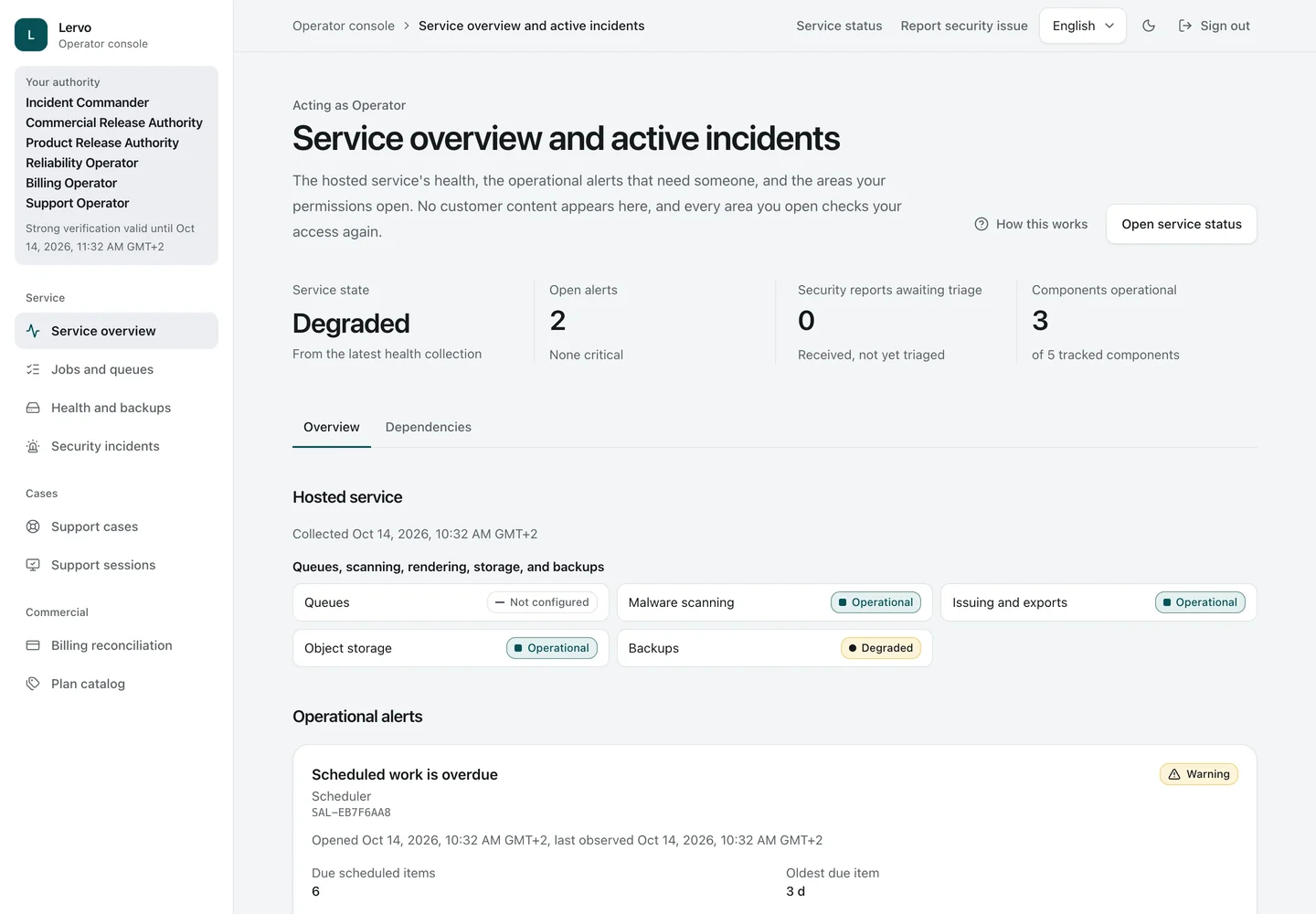Open Service status link in header
Image resolution: width=1316 pixels, height=914 pixels.
coord(839,26)
